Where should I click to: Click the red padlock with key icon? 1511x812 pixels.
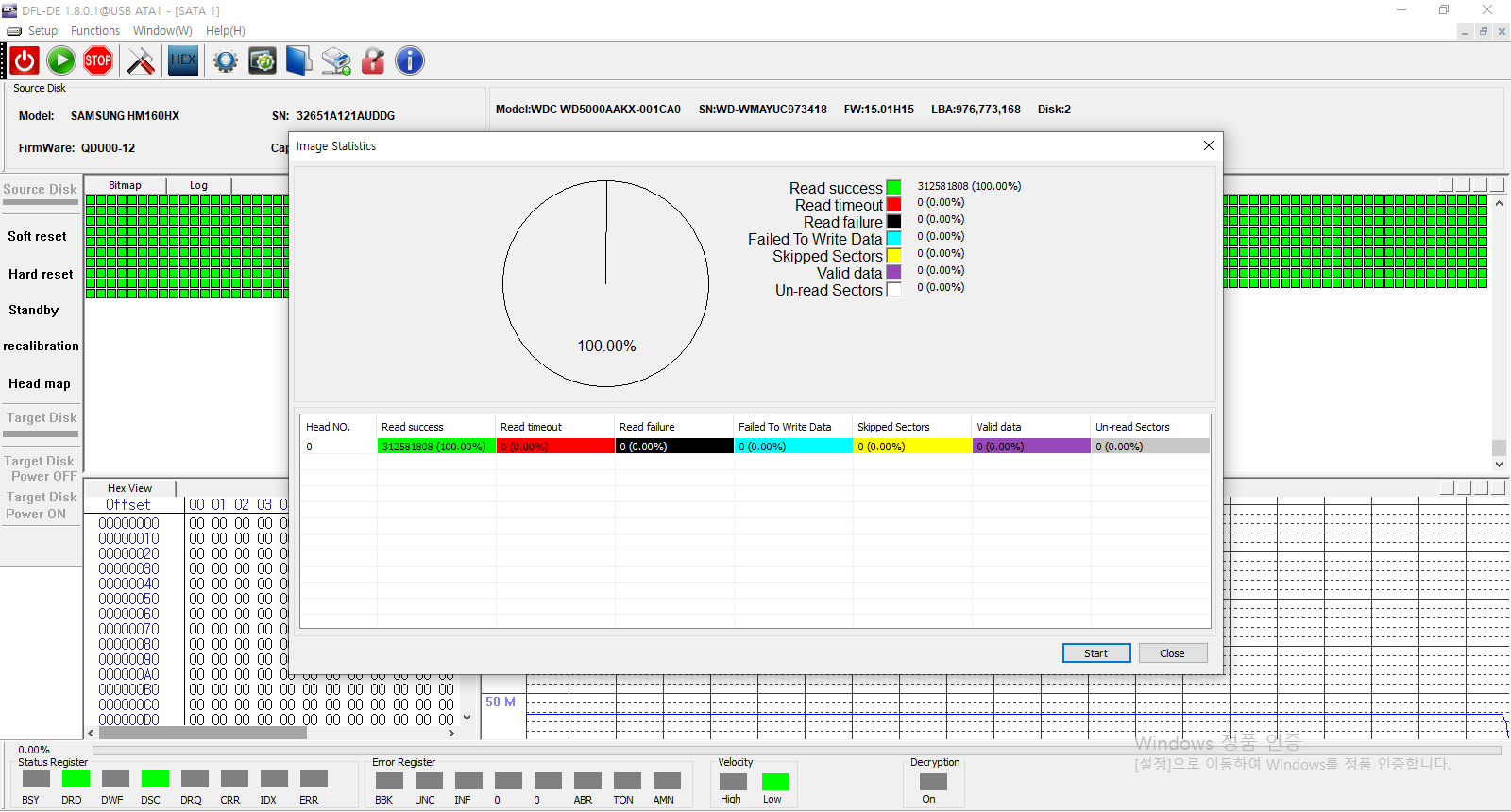pyautogui.click(x=374, y=61)
